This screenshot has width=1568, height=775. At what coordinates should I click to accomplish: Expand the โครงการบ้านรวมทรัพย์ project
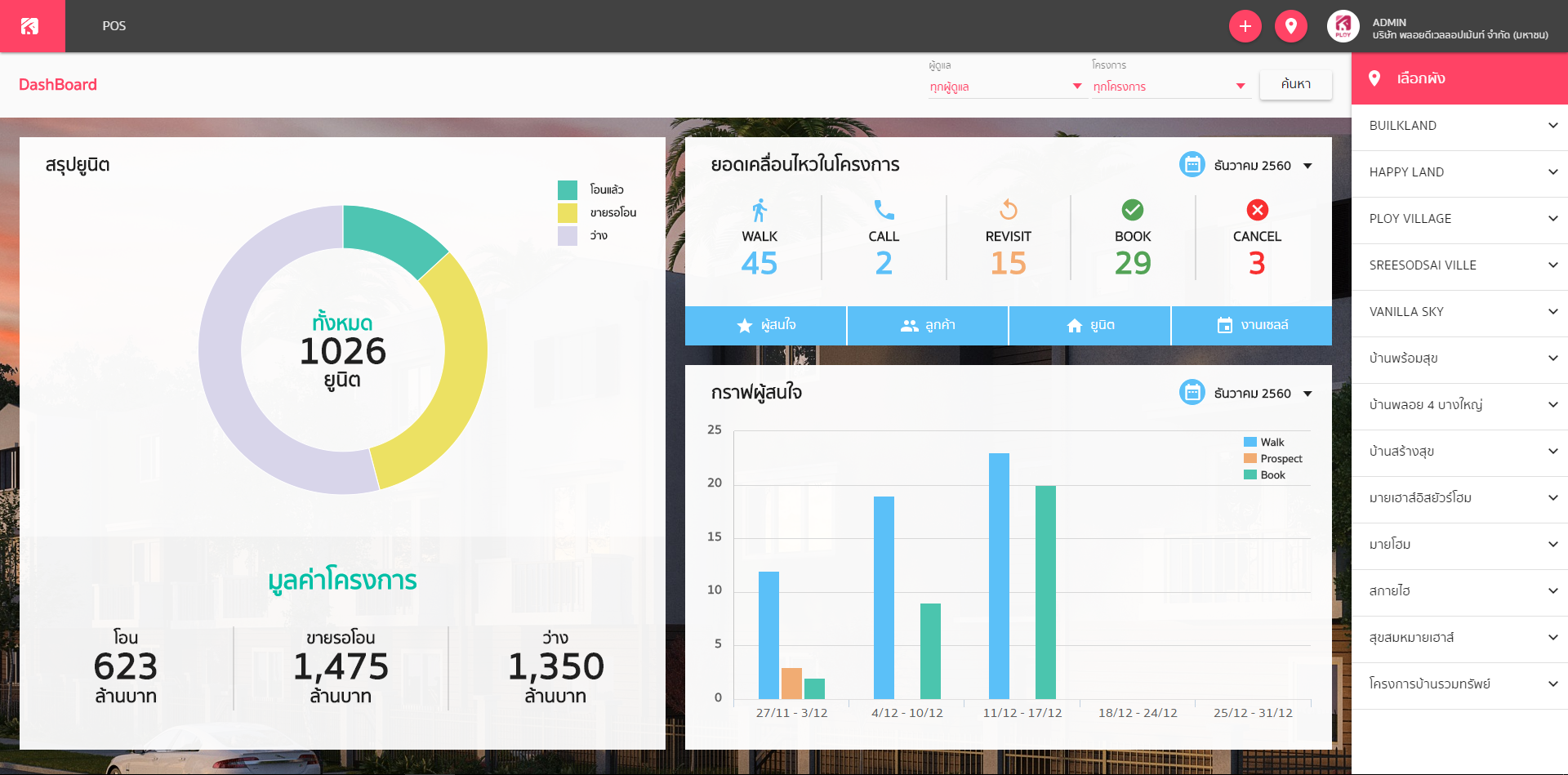pos(1459,684)
